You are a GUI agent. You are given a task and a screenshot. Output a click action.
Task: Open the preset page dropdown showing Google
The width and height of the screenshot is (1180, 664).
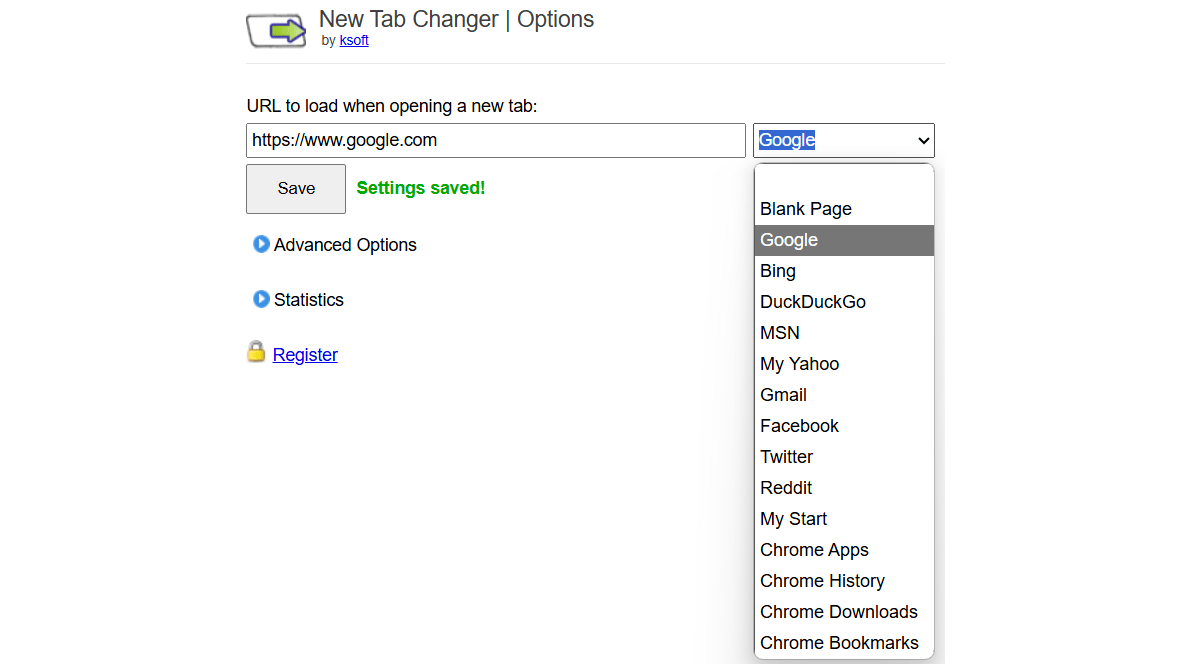coord(843,141)
